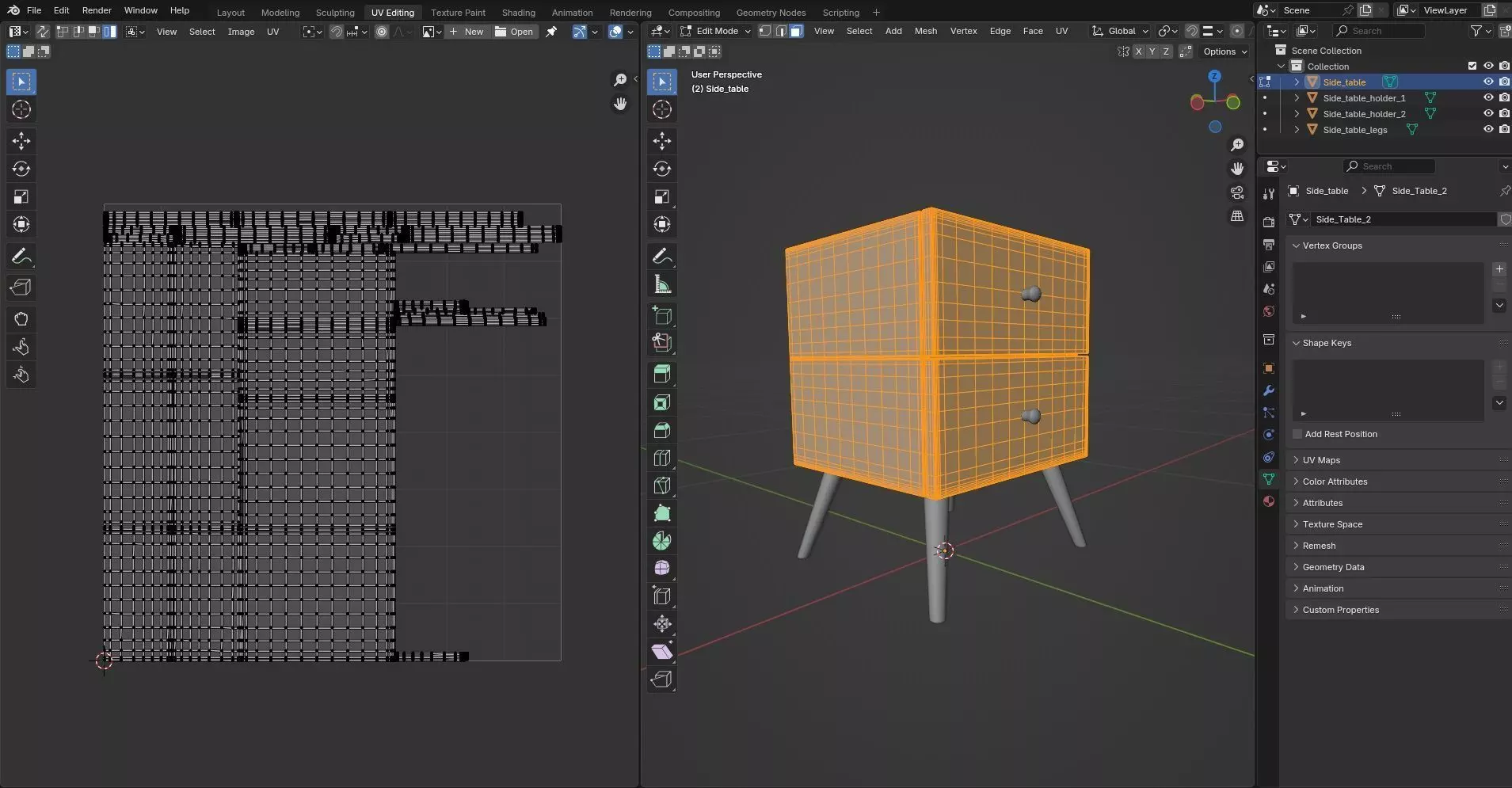Hide Side_table in viewport
Viewport: 1512px width, 788px height.
1488,82
